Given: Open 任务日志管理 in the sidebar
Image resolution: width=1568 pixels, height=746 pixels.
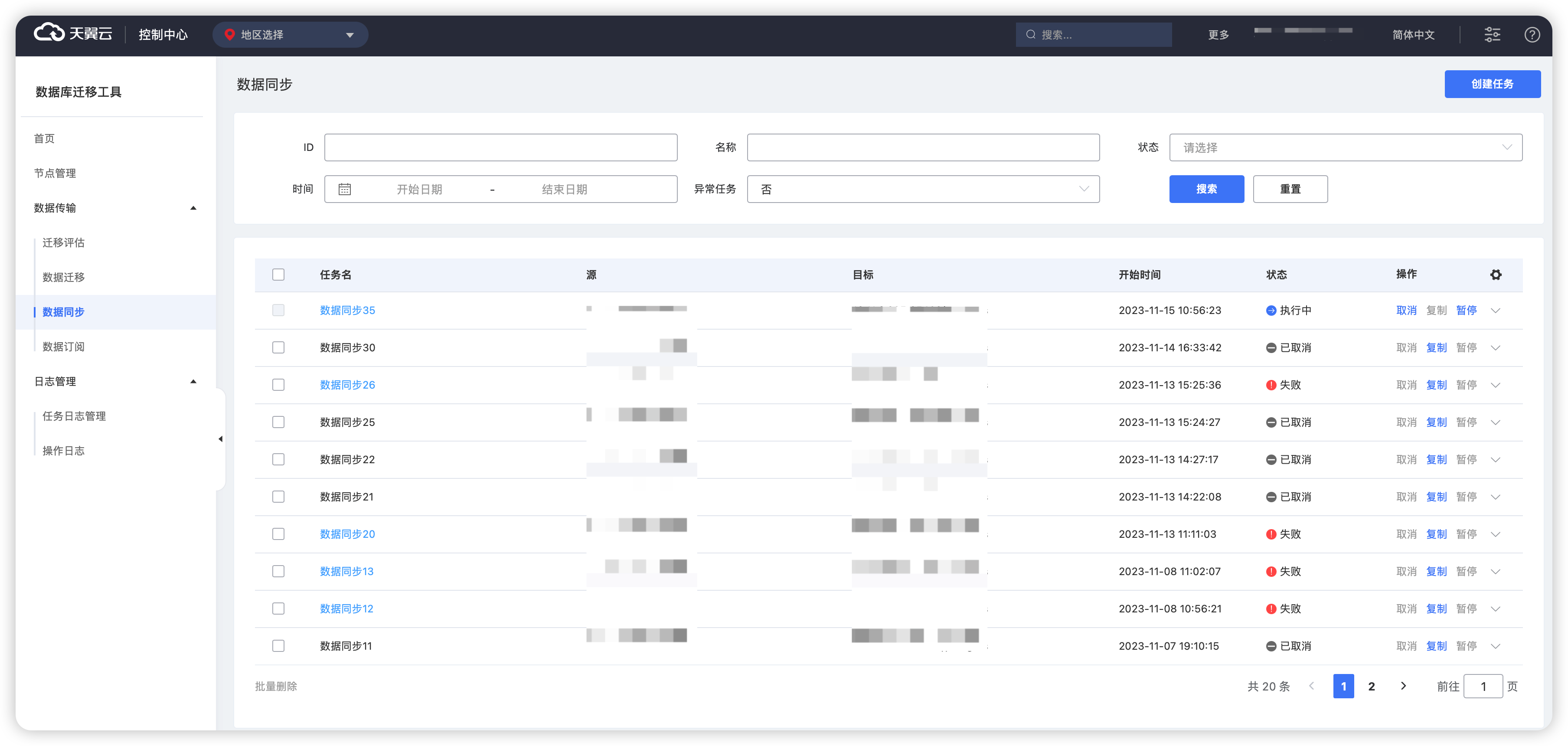Looking at the screenshot, I should (74, 416).
